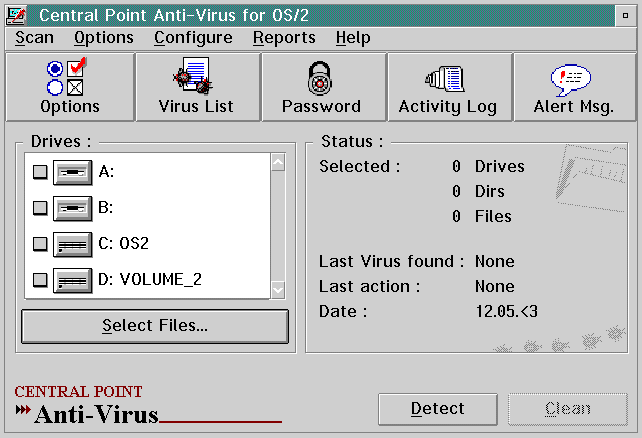Image resolution: width=642 pixels, height=438 pixels.
Task: Click the hard disk icon for C: OS2
Action: click(72, 244)
